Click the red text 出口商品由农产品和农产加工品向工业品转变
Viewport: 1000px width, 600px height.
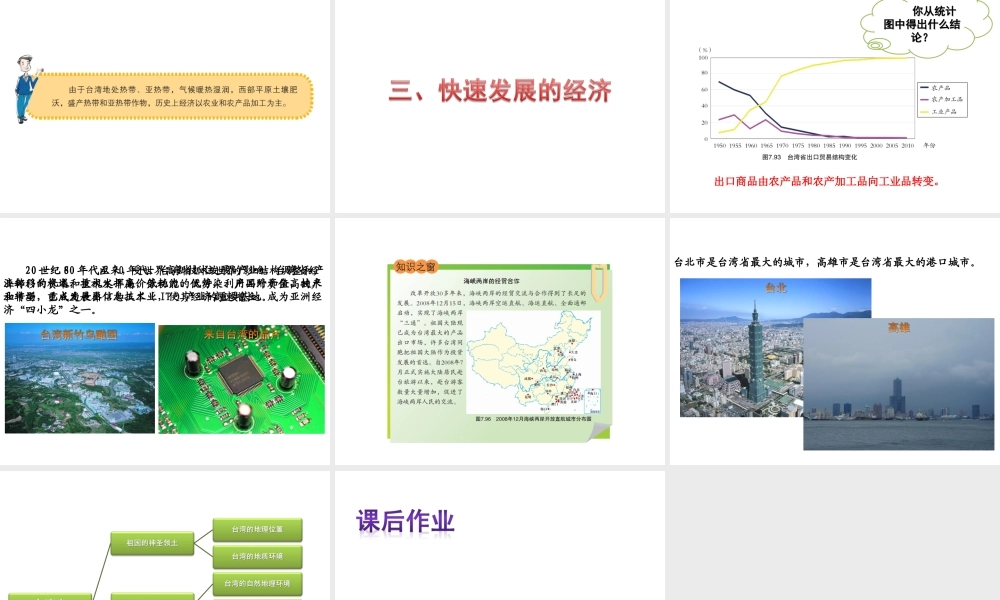[827, 181]
